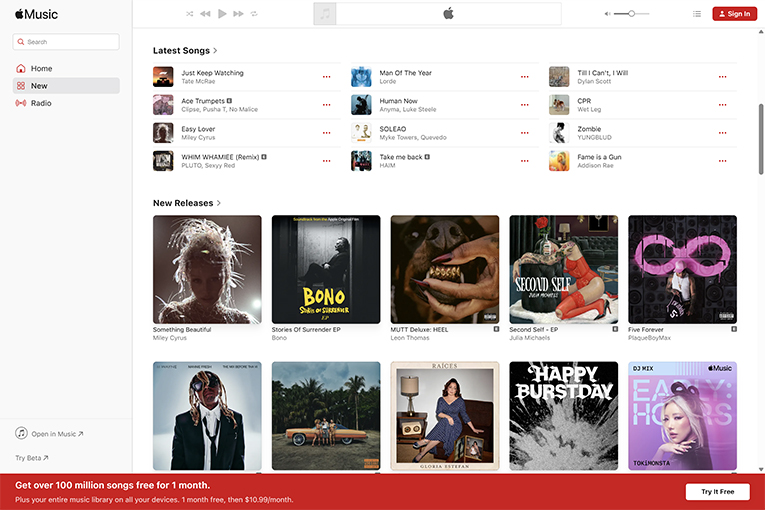The image size is (765, 510).
Task: Click the Sign In button
Action: click(x=734, y=14)
